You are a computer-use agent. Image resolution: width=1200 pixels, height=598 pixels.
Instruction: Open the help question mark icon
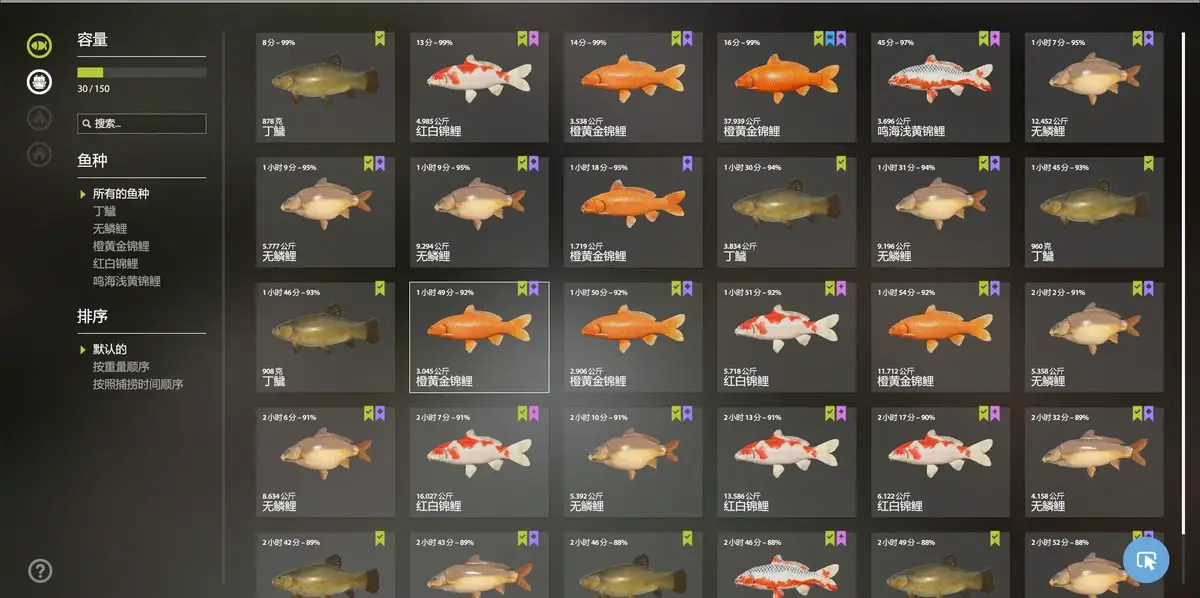(x=40, y=571)
